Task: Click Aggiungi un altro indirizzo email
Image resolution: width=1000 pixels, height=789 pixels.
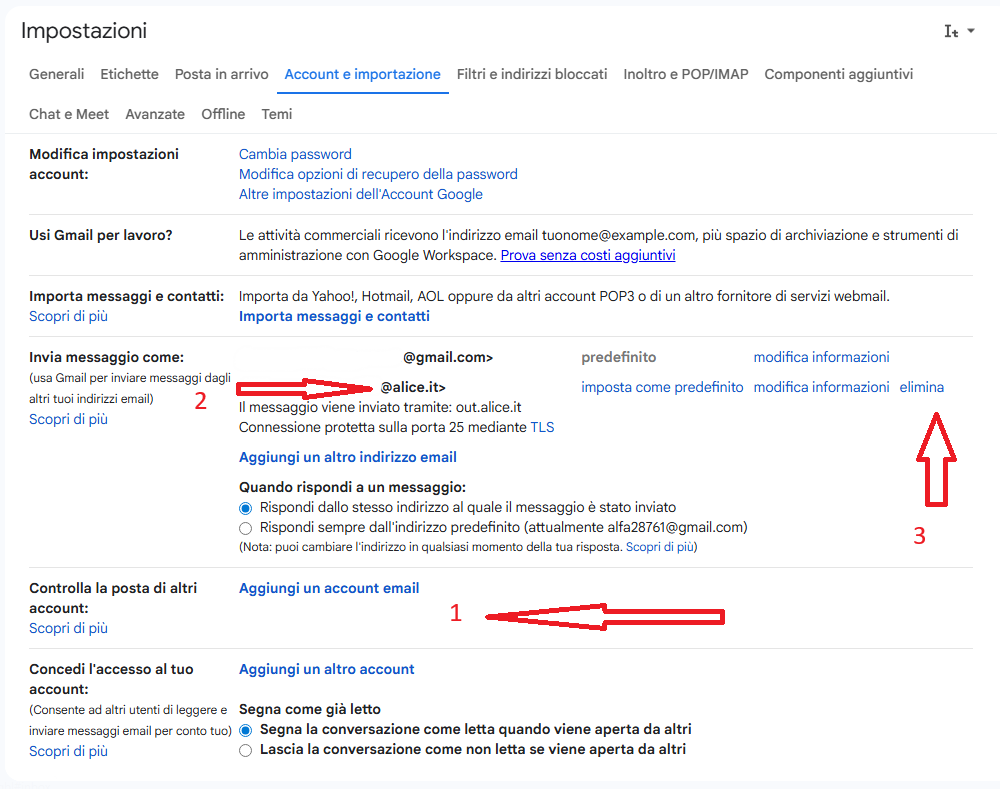Action: pyautogui.click(x=348, y=457)
